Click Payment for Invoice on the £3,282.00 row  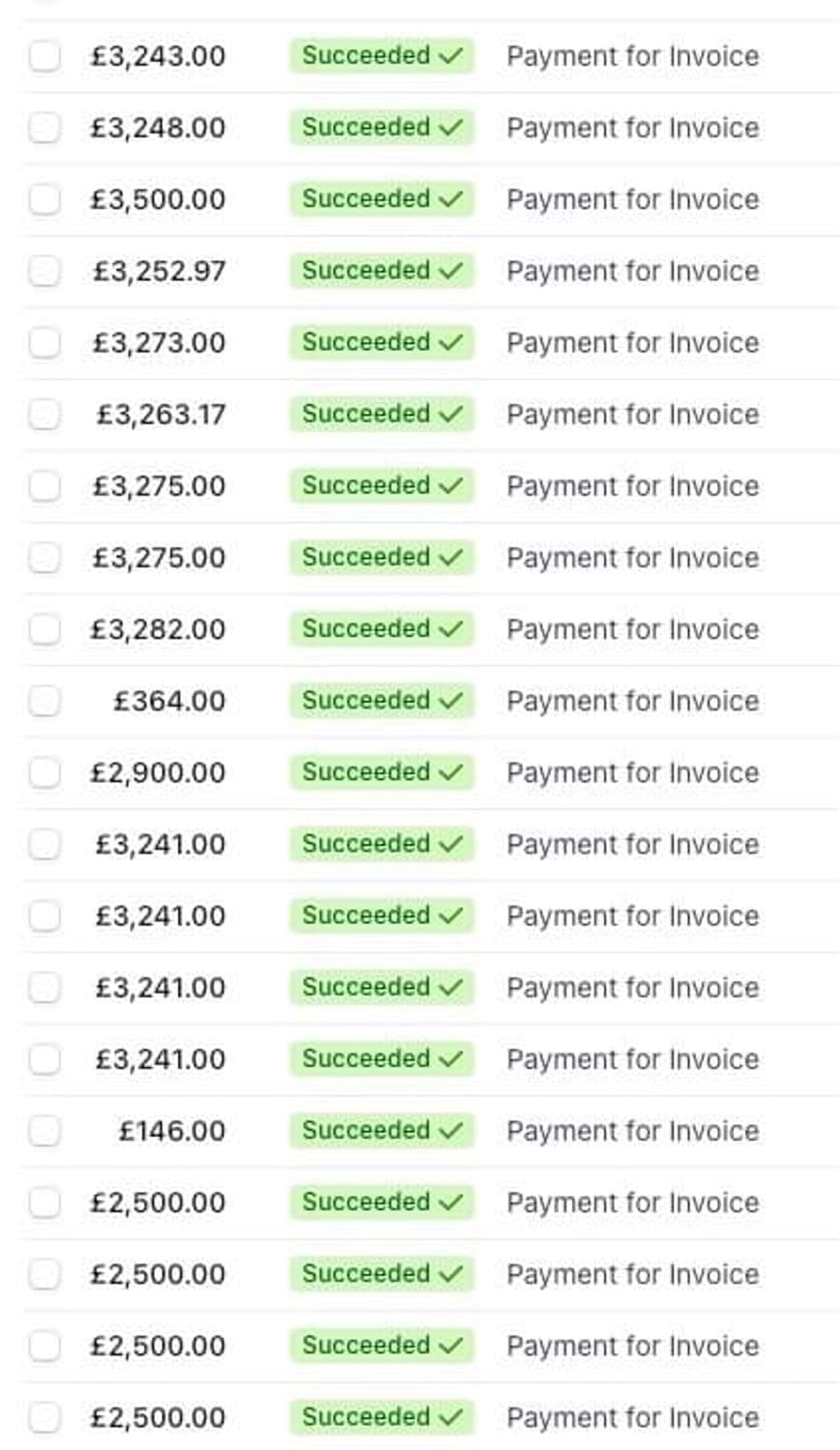(x=632, y=629)
